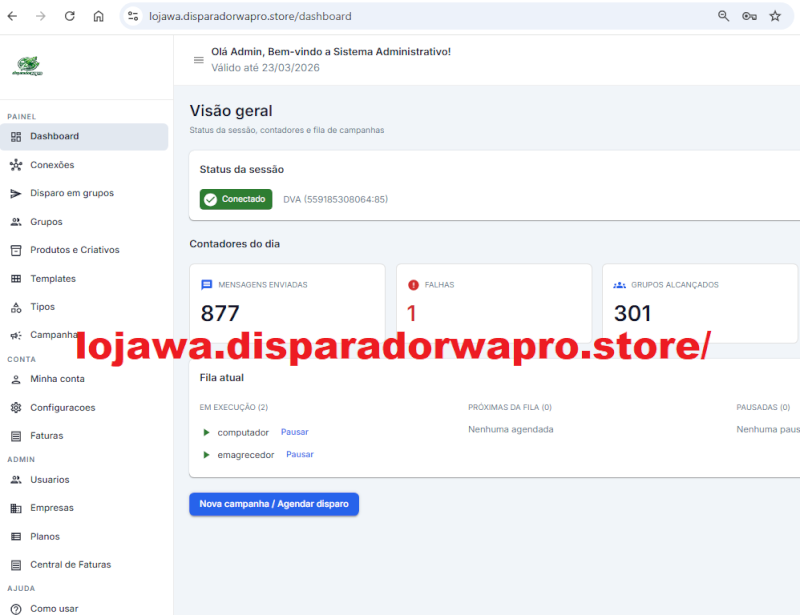Click the Configuracoes gear icon
The image size is (800, 615).
[17, 407]
